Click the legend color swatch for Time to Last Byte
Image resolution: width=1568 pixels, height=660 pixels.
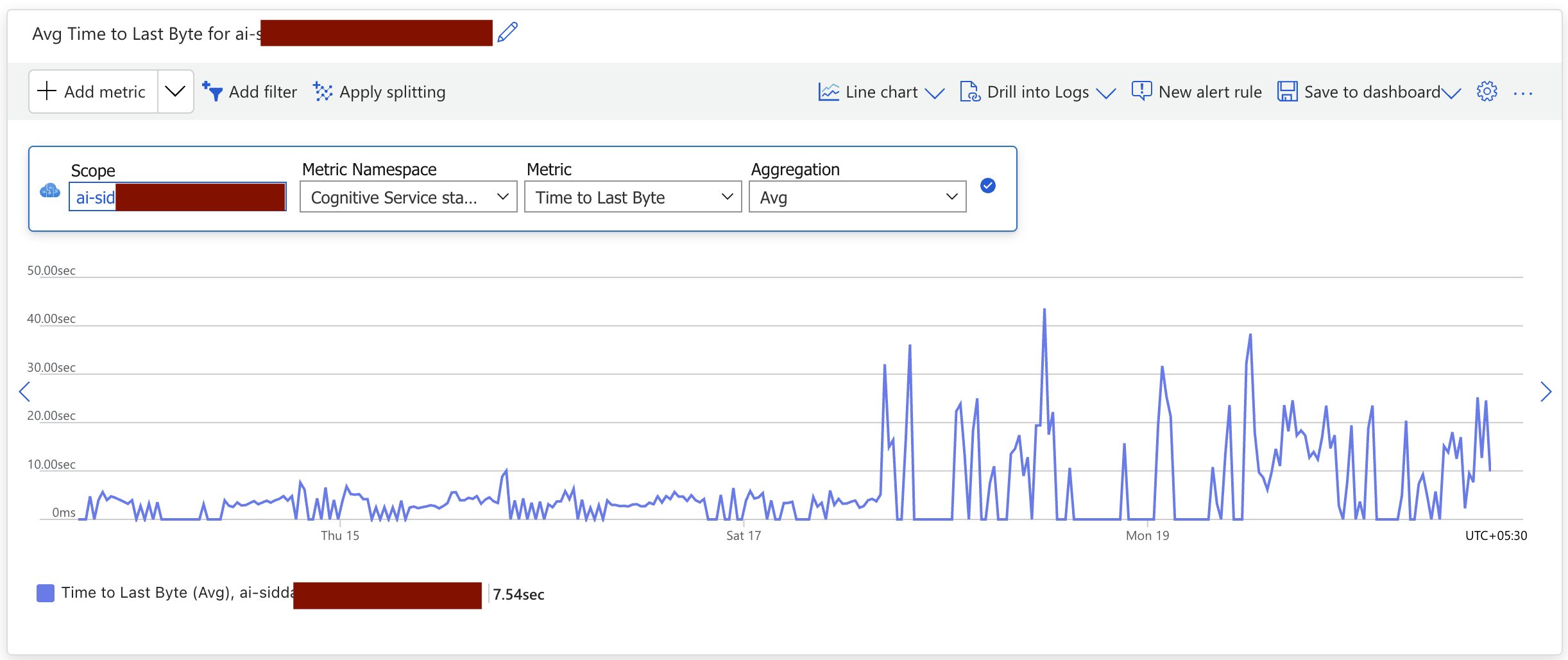click(x=46, y=593)
